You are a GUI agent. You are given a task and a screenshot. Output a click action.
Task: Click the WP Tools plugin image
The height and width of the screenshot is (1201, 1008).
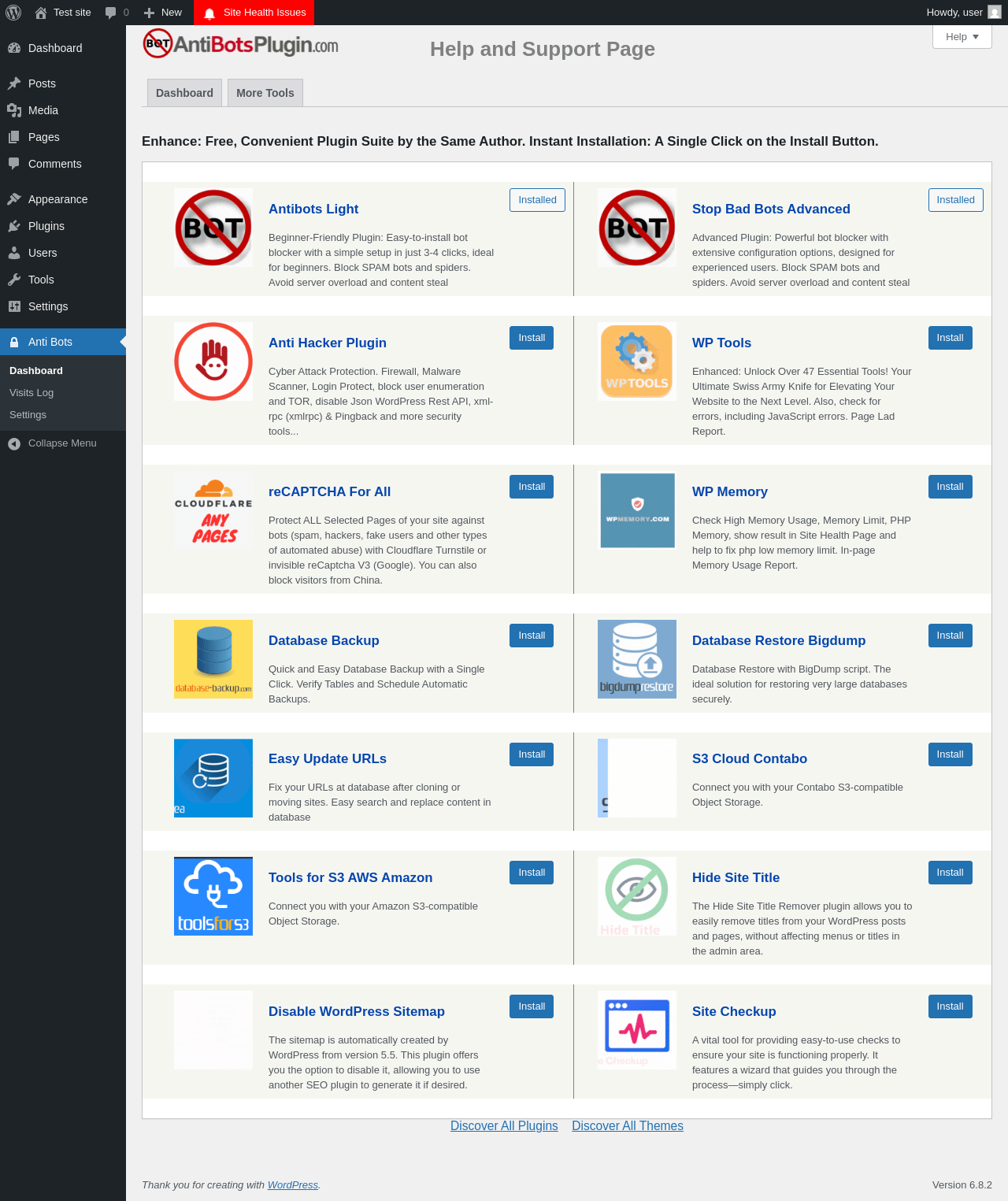click(x=637, y=361)
